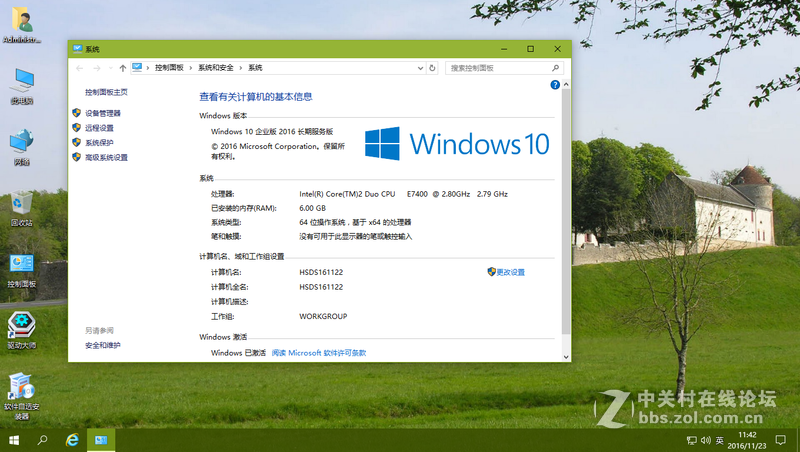Close the System window
Screen dimensions: 800x452
click(558, 49)
